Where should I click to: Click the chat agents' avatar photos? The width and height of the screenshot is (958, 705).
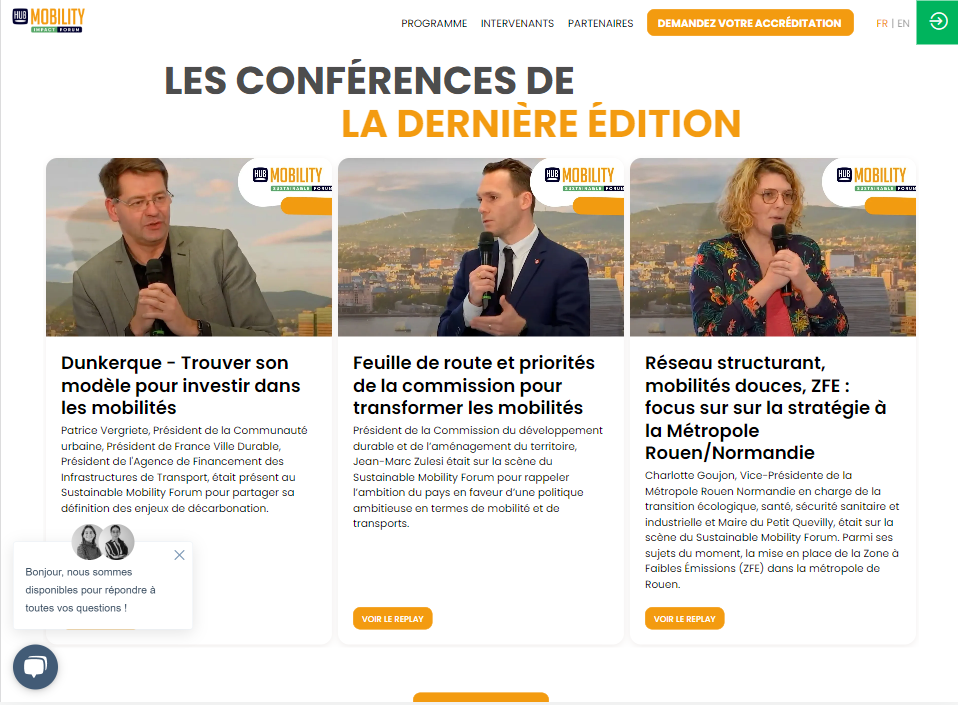pyautogui.click(x=103, y=541)
